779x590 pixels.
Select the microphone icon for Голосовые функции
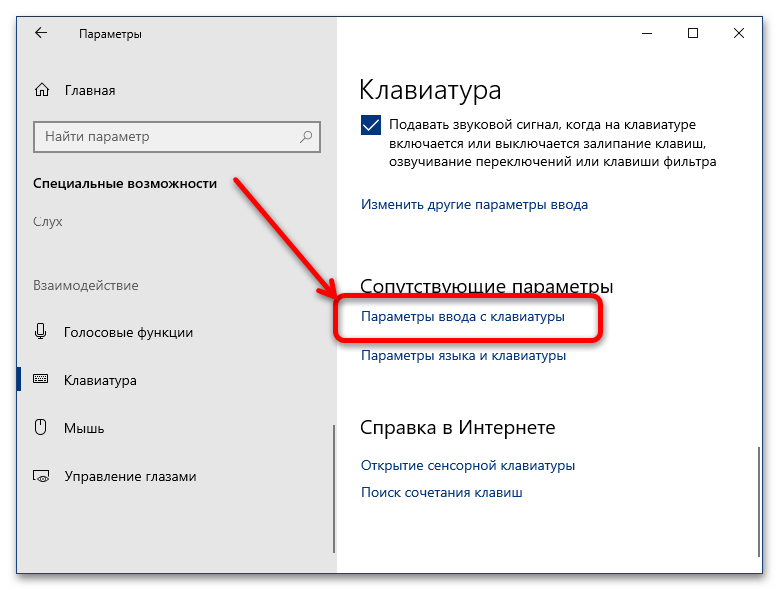(41, 332)
